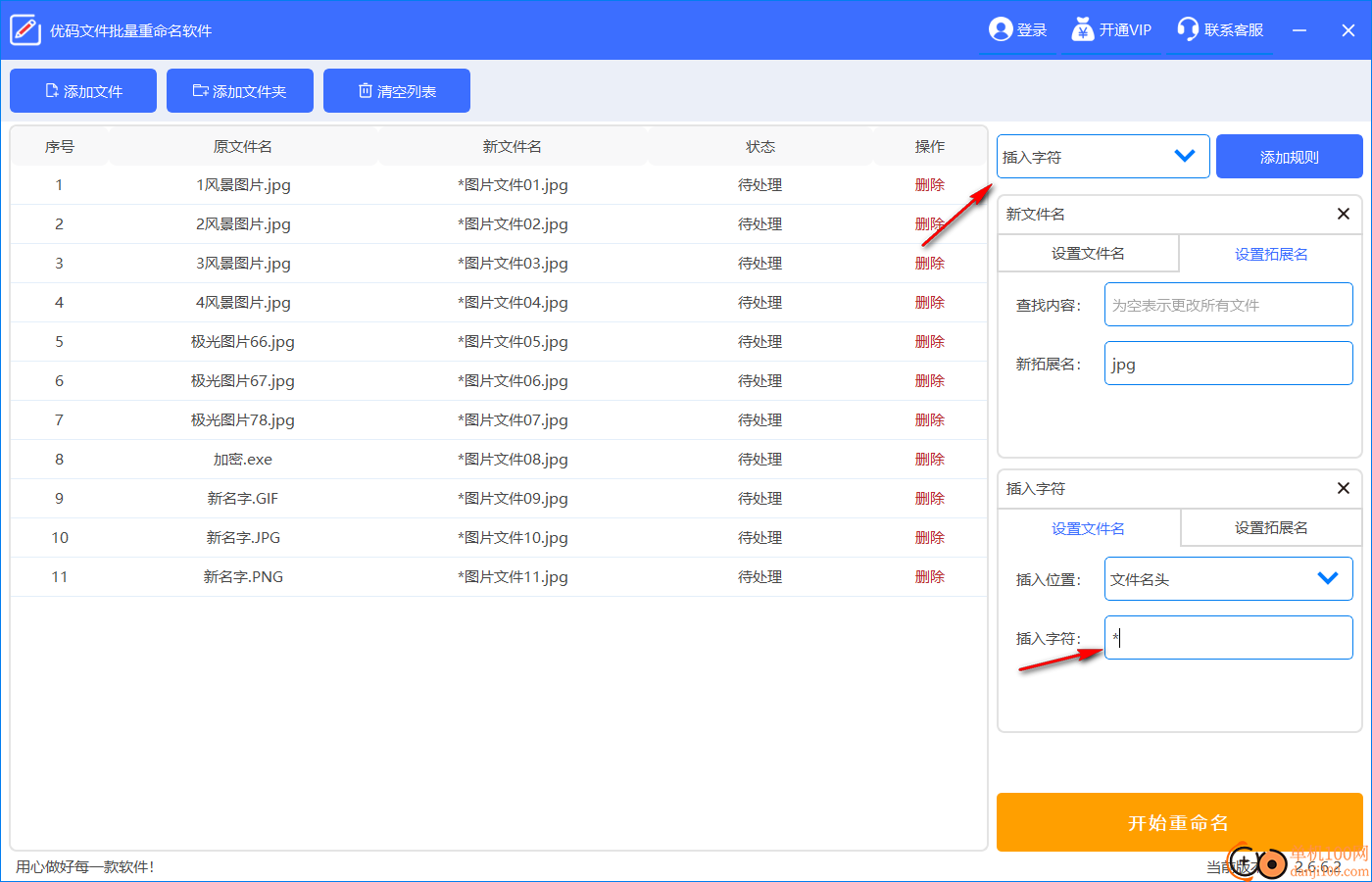The width and height of the screenshot is (1372, 882).
Task: Delete row 4风景图片.jpg
Action: pyautogui.click(x=930, y=303)
